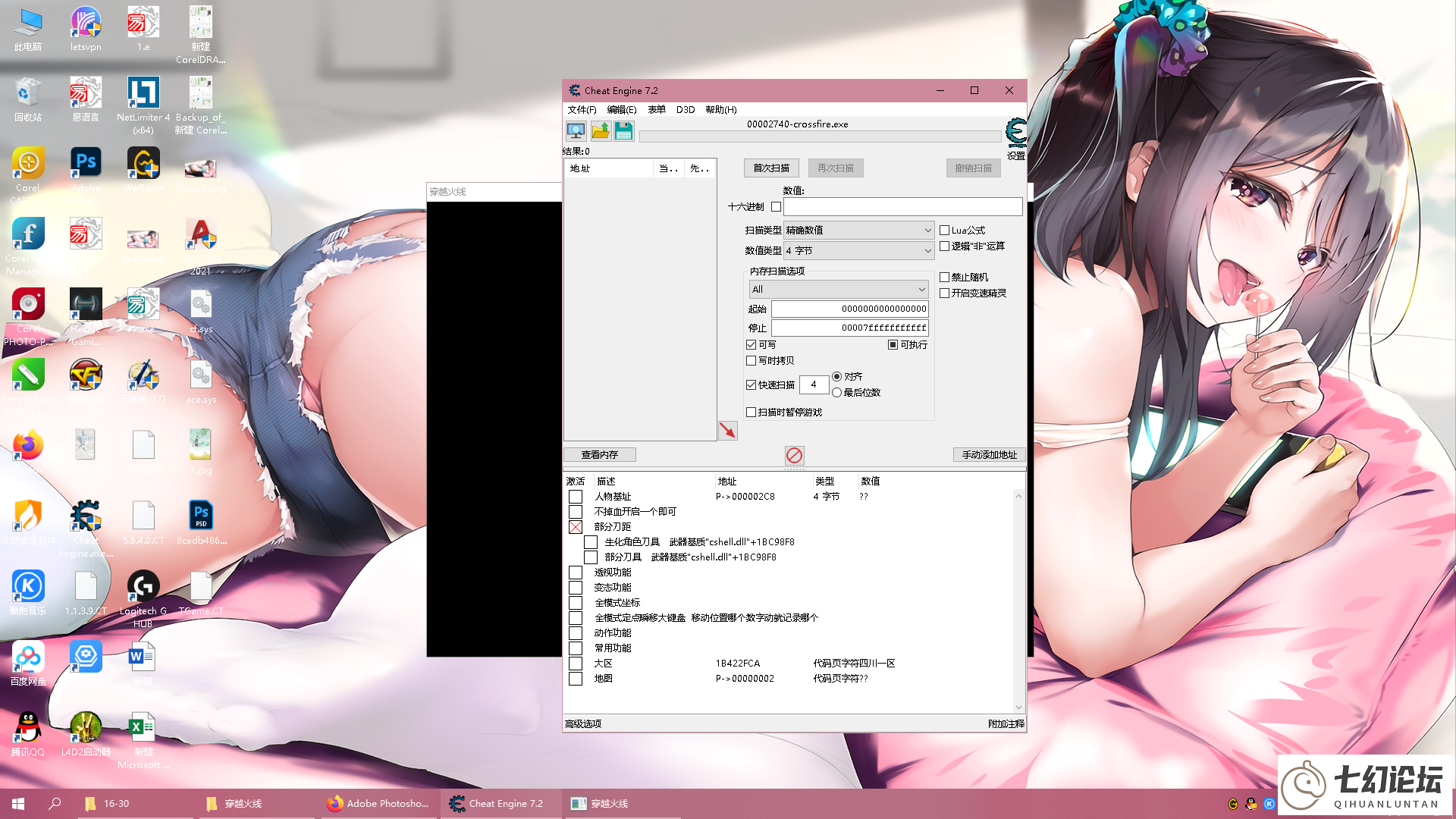Click 查看内存 button

coord(599,454)
